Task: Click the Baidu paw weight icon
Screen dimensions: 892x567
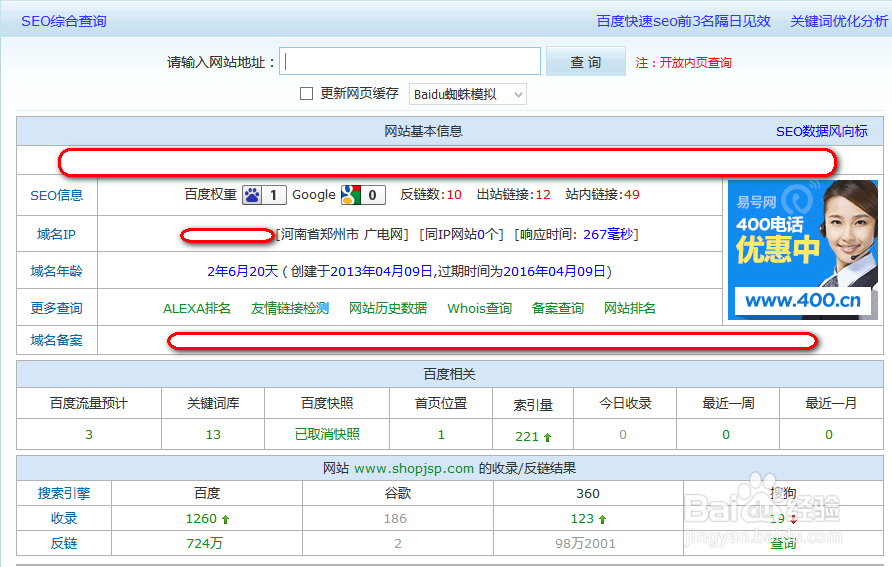Action: pyautogui.click(x=252, y=195)
